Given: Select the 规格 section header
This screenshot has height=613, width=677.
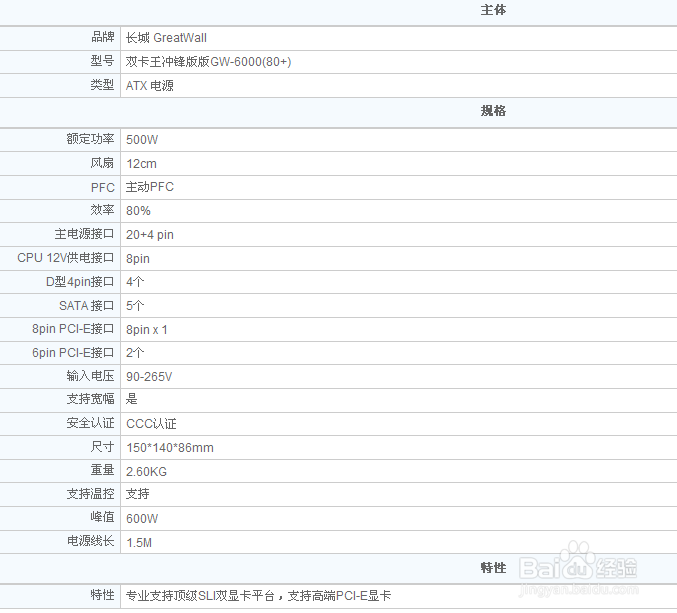Looking at the screenshot, I should point(493,111).
